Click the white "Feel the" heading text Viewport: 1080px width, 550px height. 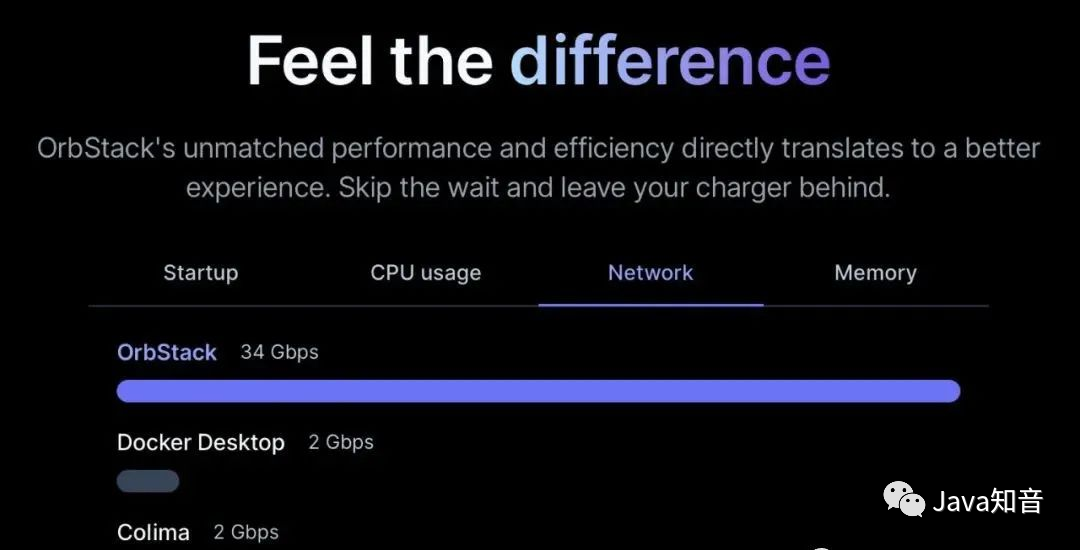click(x=370, y=61)
